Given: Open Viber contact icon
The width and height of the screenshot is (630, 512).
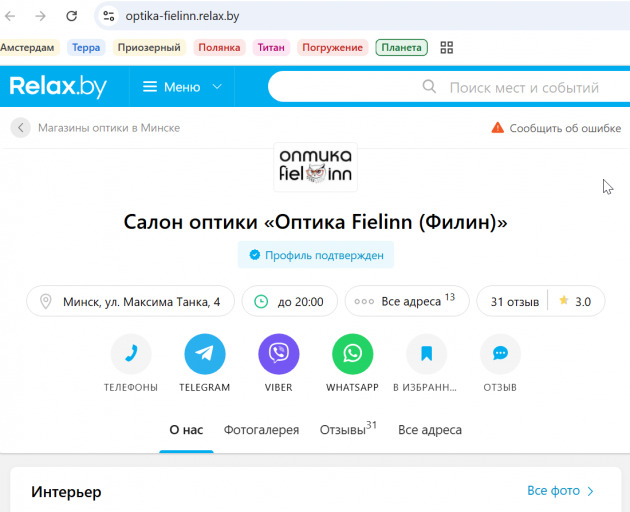Looking at the screenshot, I should click(x=279, y=354).
